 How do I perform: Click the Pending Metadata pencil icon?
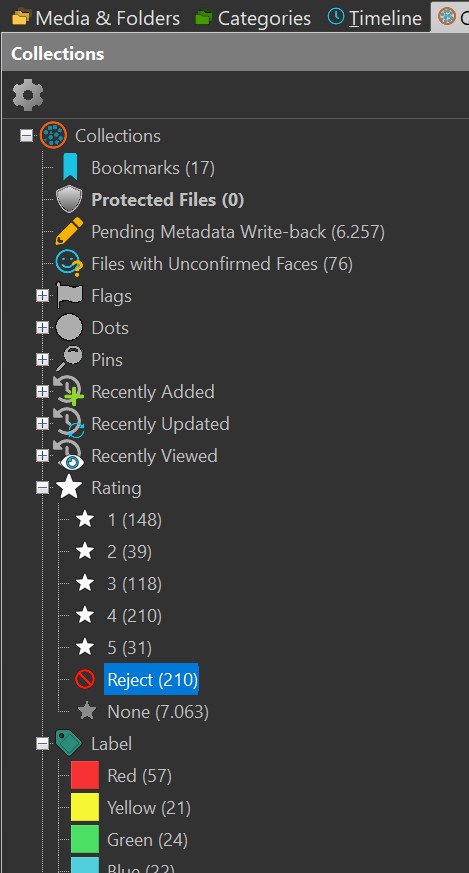point(69,232)
